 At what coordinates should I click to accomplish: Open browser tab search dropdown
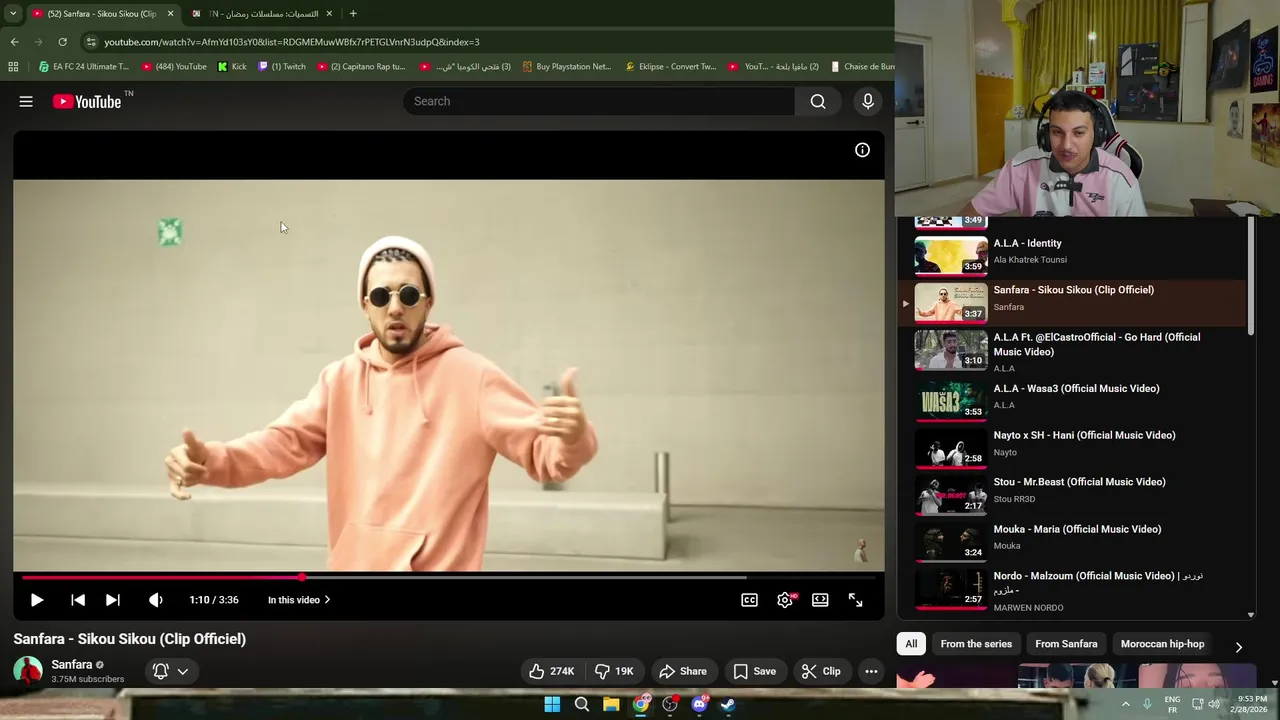tap(13, 14)
